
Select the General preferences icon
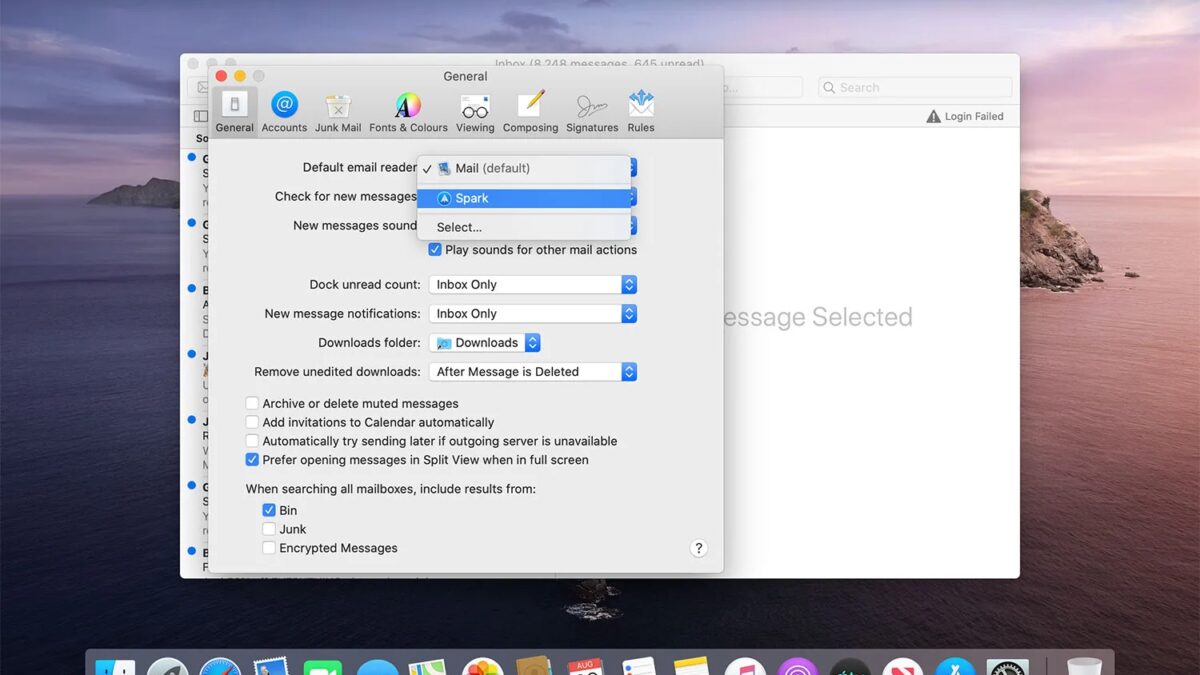(235, 108)
